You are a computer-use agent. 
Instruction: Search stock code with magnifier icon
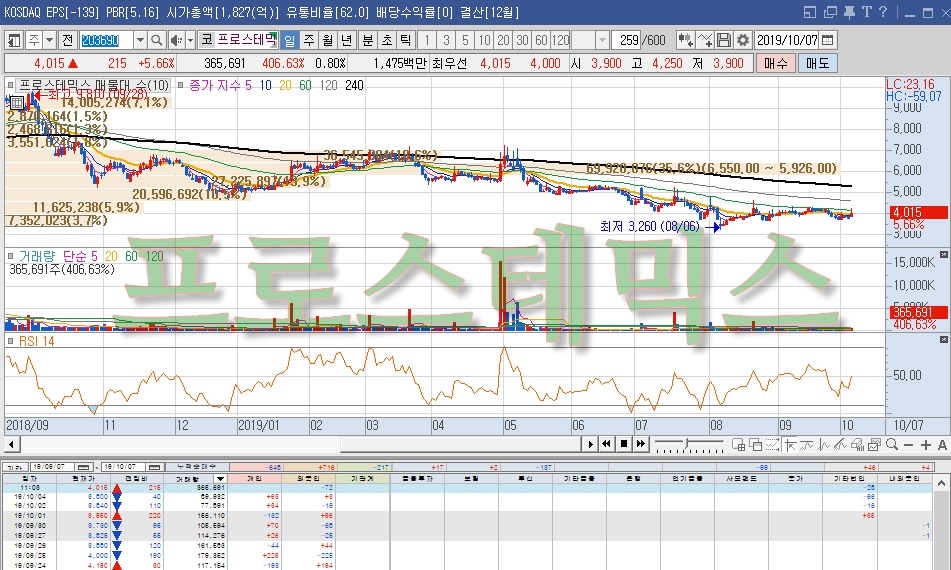(156, 41)
